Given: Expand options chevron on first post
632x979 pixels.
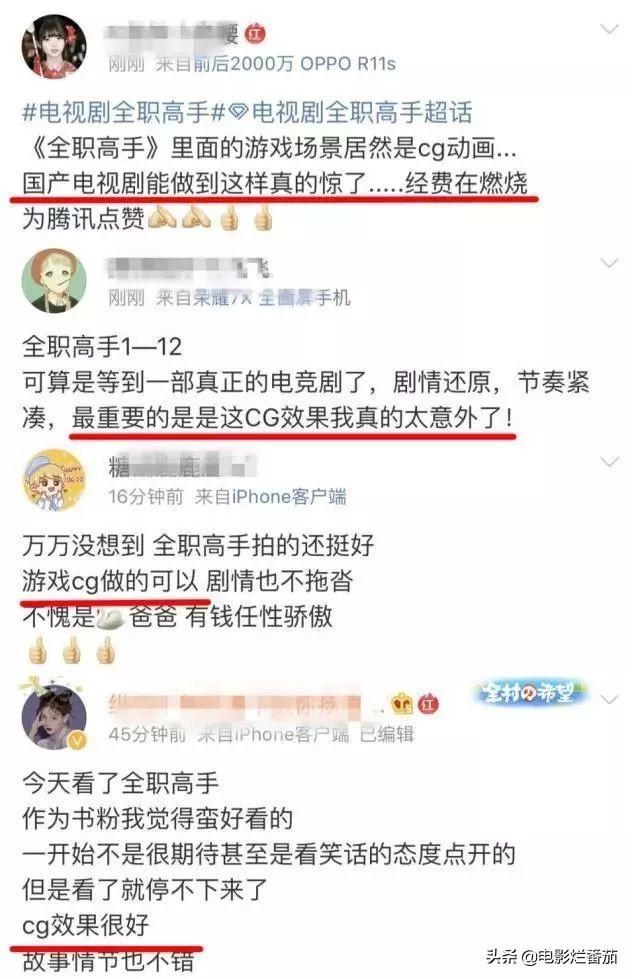Looking at the screenshot, I should click(609, 29).
